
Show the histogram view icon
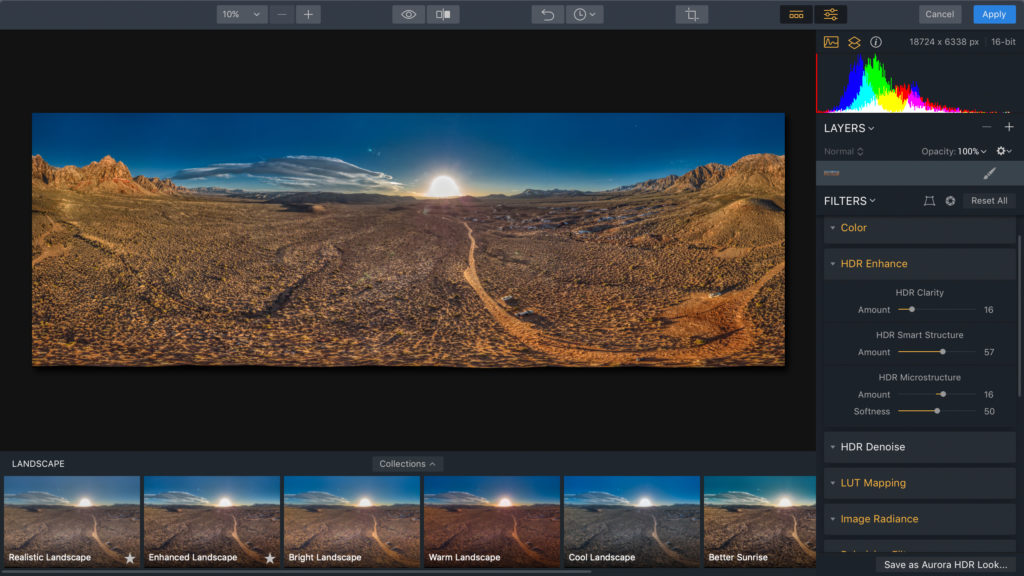831,42
